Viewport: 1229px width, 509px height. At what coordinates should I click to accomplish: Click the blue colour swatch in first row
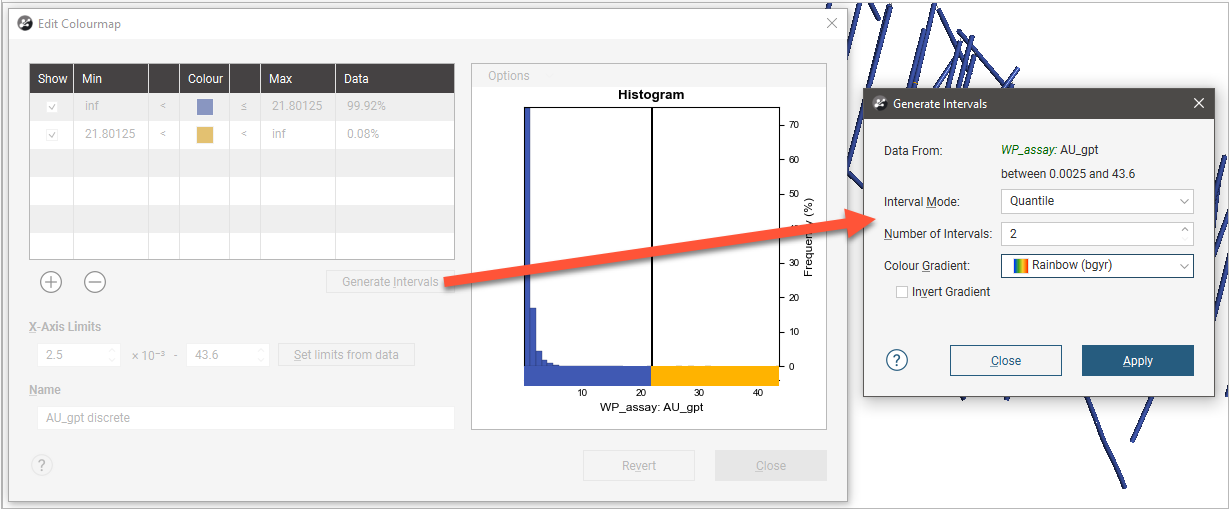pyautogui.click(x=204, y=106)
